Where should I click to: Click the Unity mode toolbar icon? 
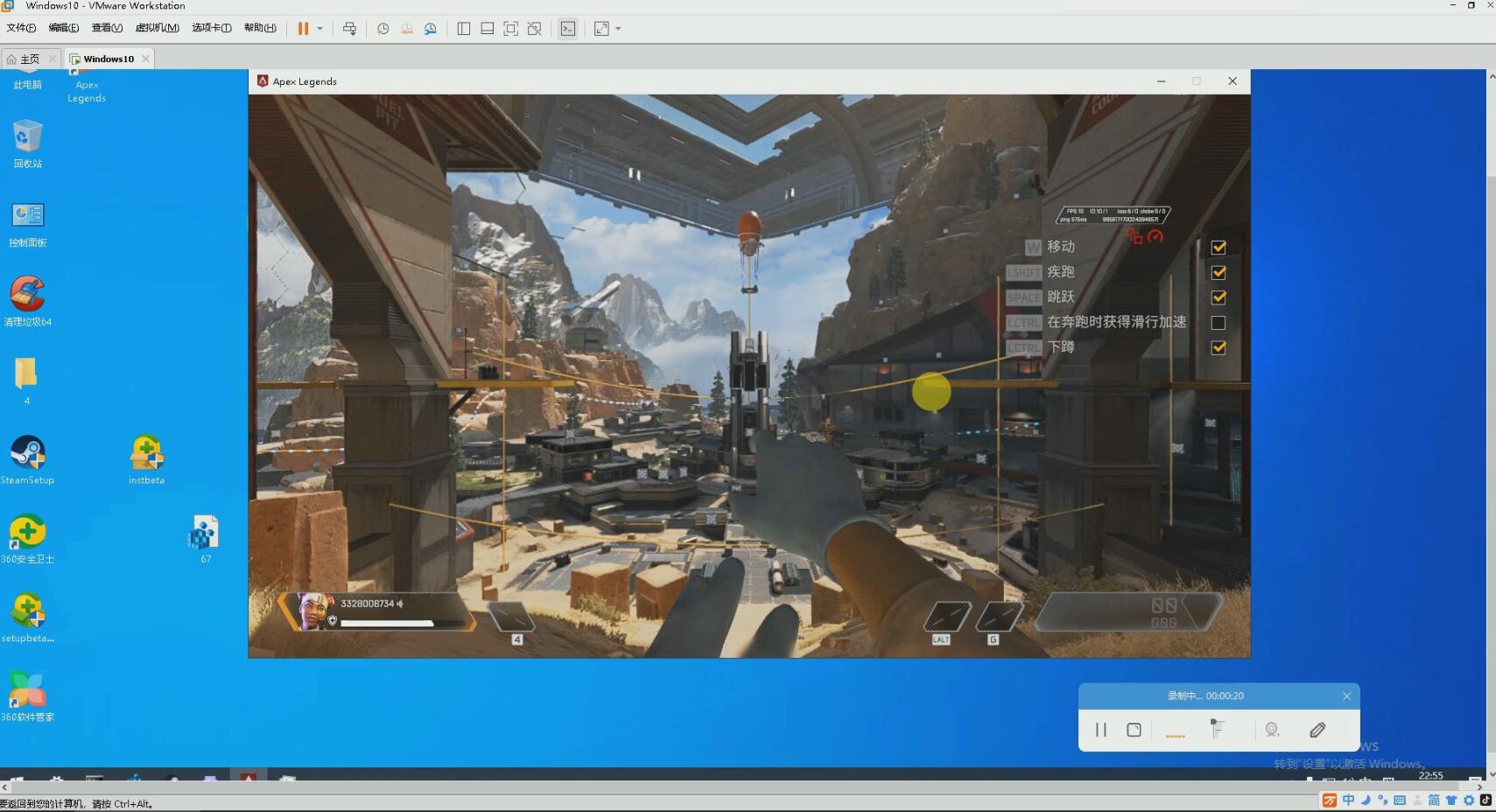coord(535,29)
